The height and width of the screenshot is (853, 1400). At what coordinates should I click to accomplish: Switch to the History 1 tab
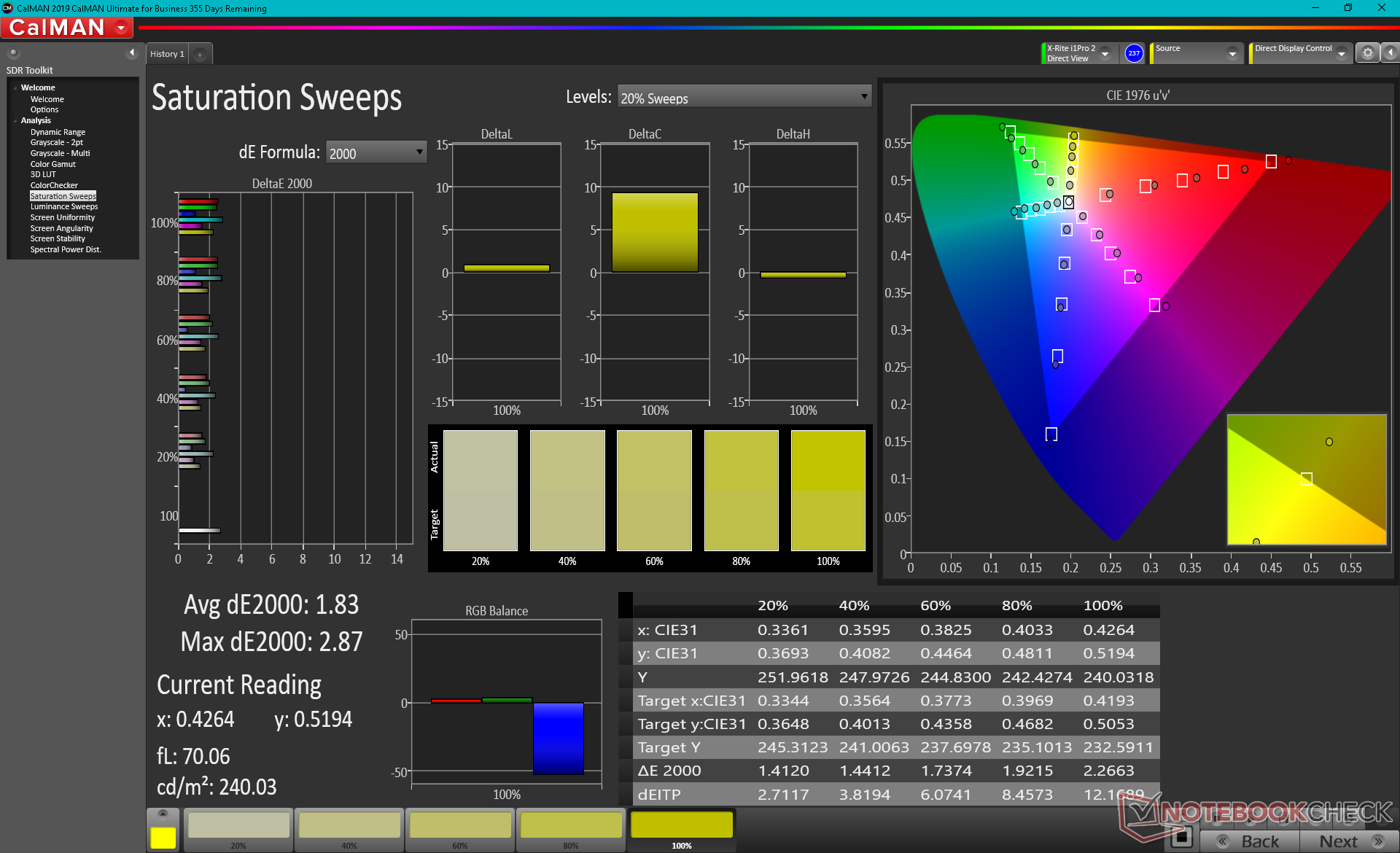(x=167, y=54)
